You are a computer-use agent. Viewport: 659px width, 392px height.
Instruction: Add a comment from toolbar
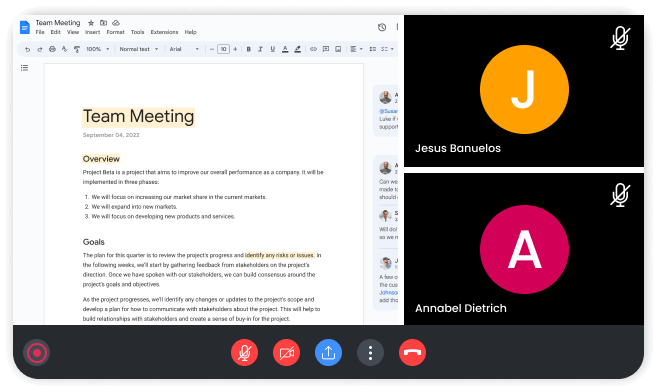[326, 49]
